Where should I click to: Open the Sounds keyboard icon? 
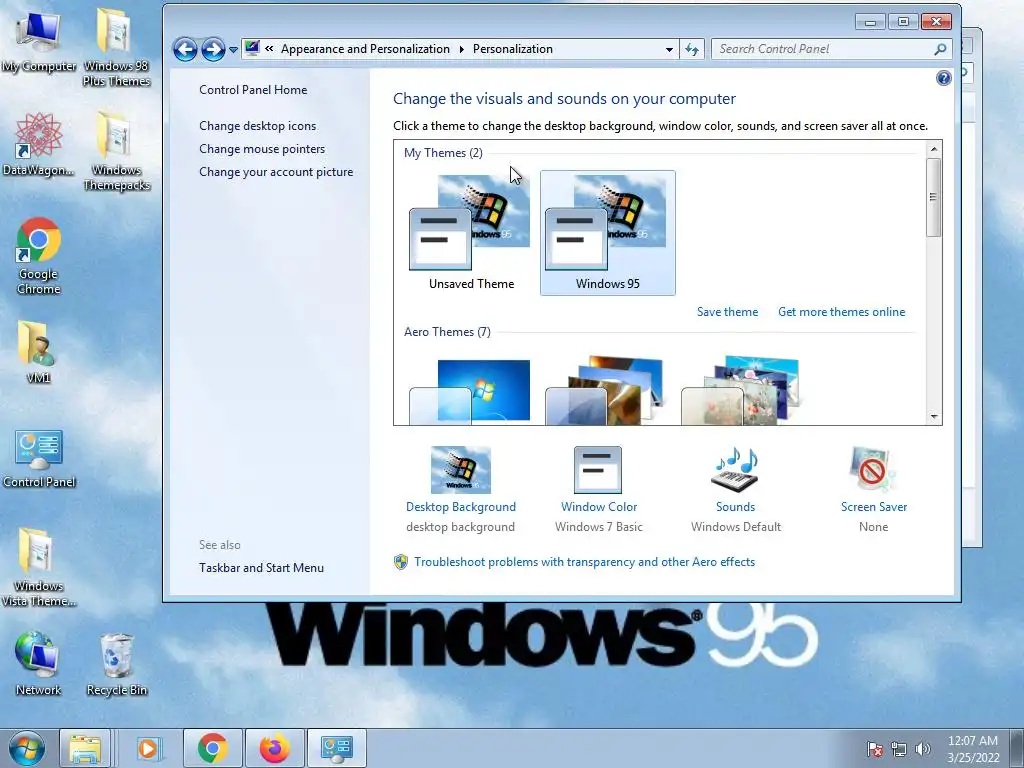735,470
